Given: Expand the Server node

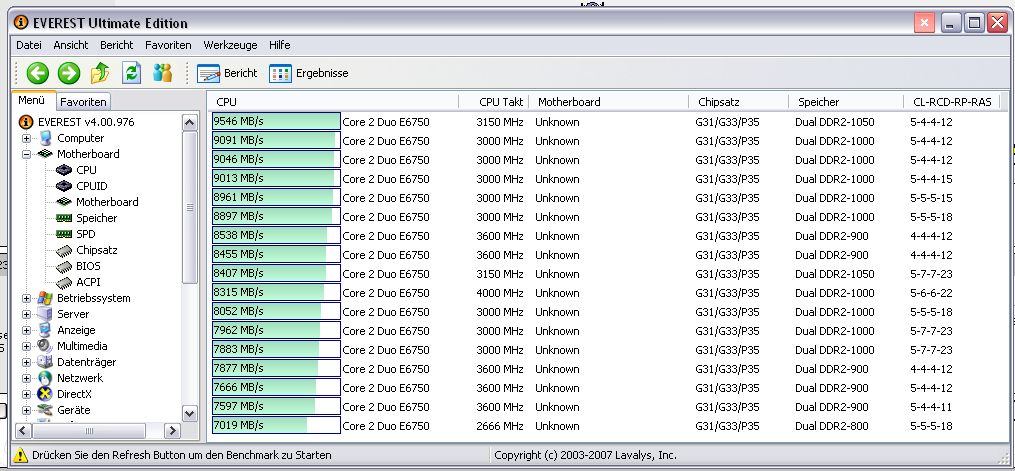Looking at the screenshot, I should coord(27,314).
